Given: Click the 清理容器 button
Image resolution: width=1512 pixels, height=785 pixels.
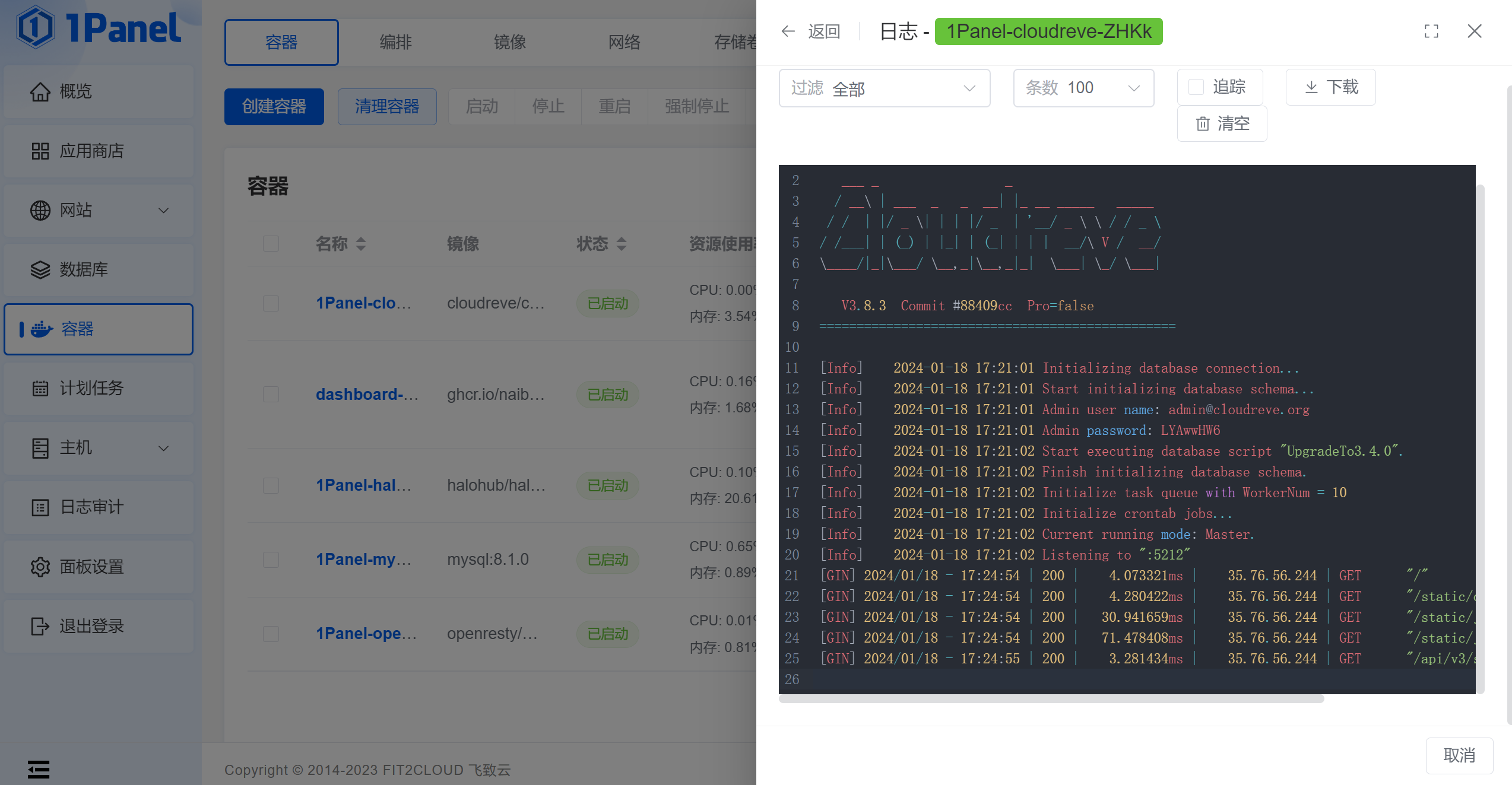Looking at the screenshot, I should pos(387,106).
